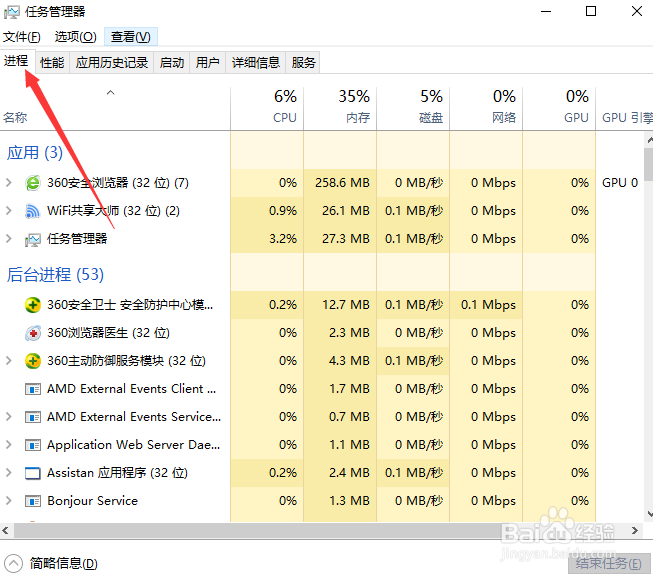The width and height of the screenshot is (653, 577).
Task: Click the 360浏览器医生 process icon
Action: (32, 333)
